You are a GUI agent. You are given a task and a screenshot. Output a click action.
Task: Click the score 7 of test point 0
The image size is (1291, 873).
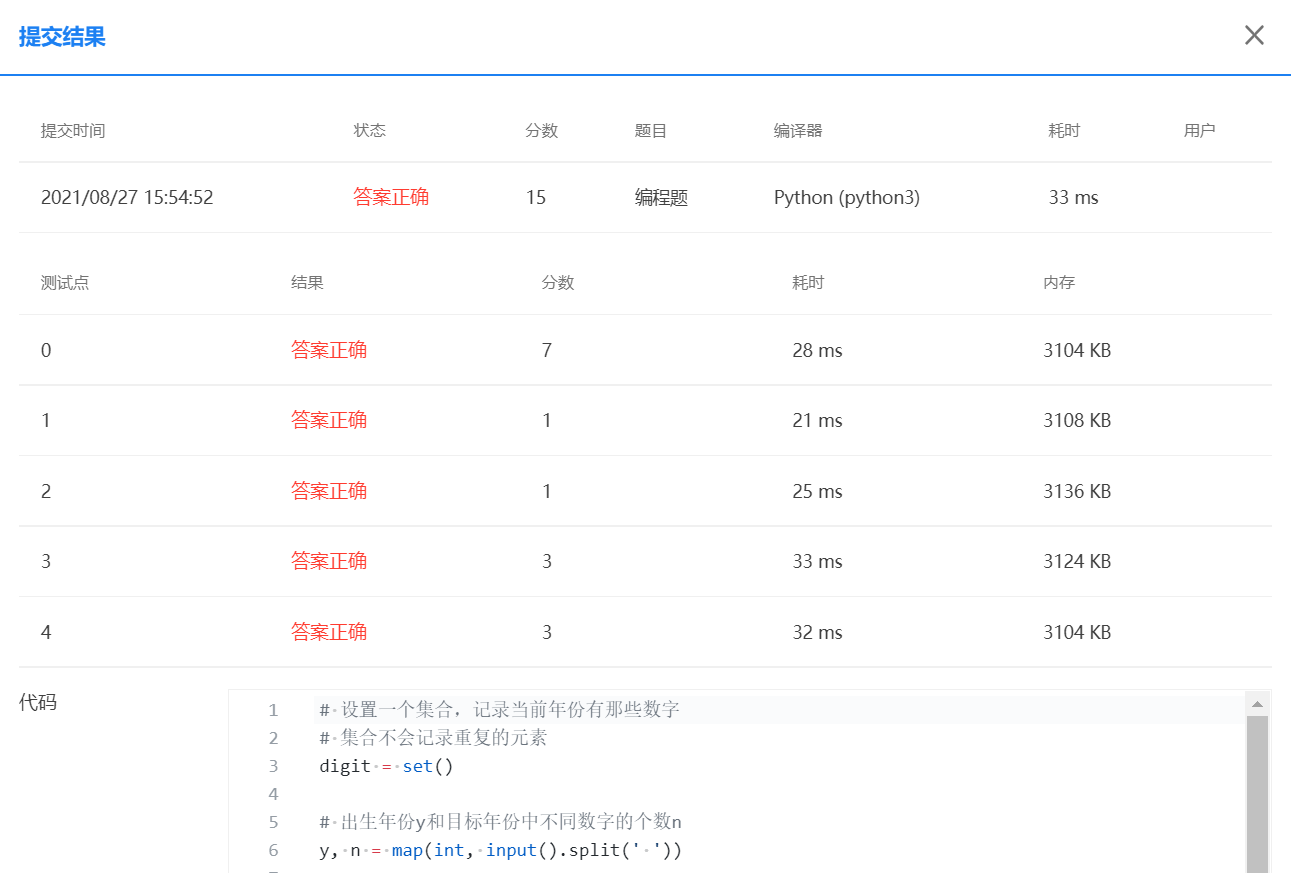[547, 350]
